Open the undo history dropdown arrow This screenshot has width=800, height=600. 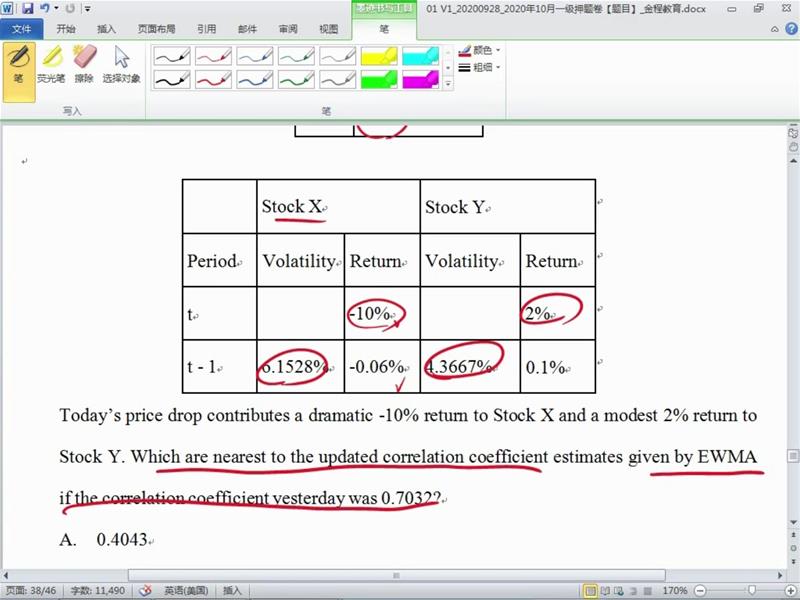(56, 8)
